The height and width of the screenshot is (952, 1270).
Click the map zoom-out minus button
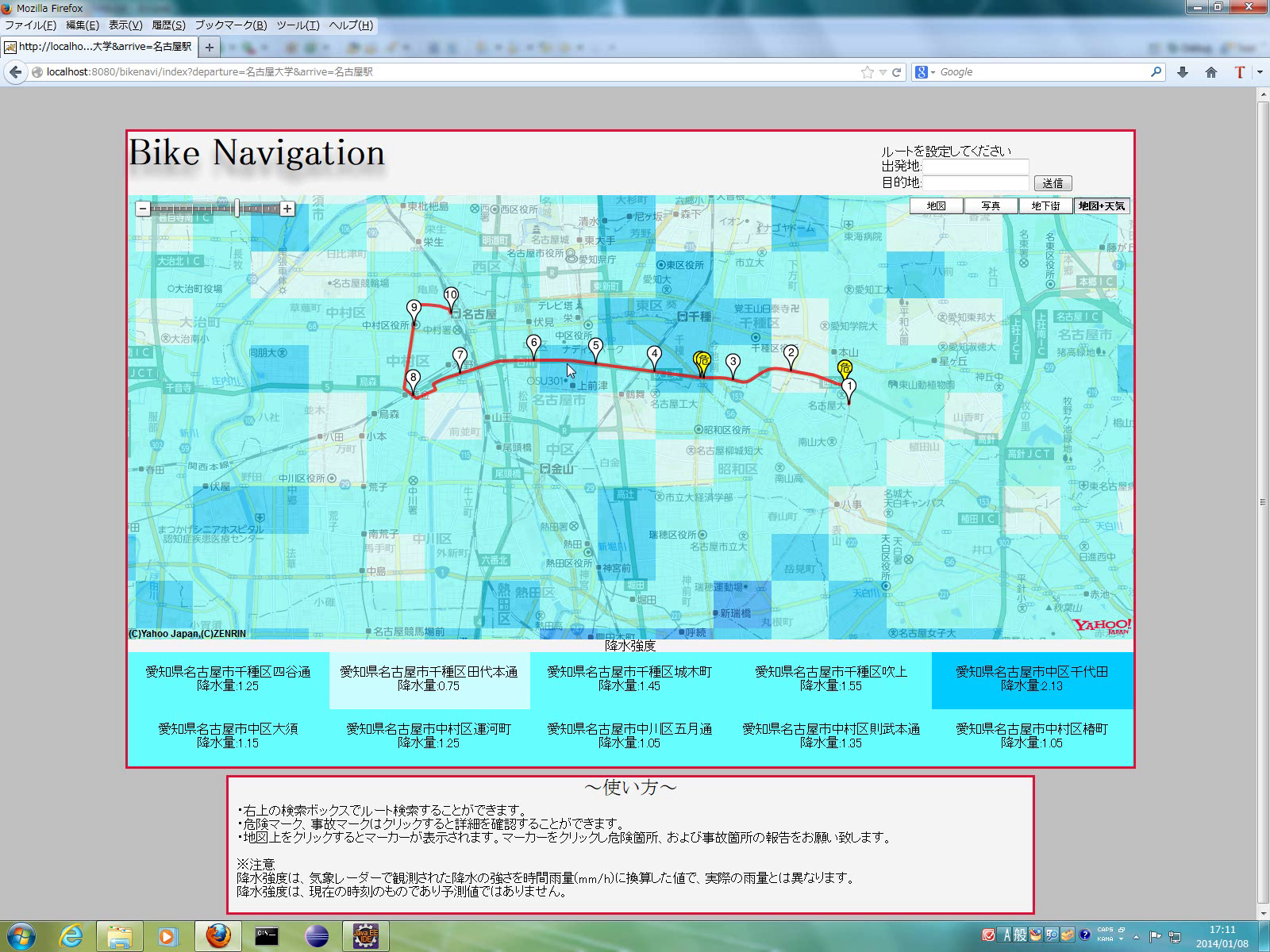point(143,209)
